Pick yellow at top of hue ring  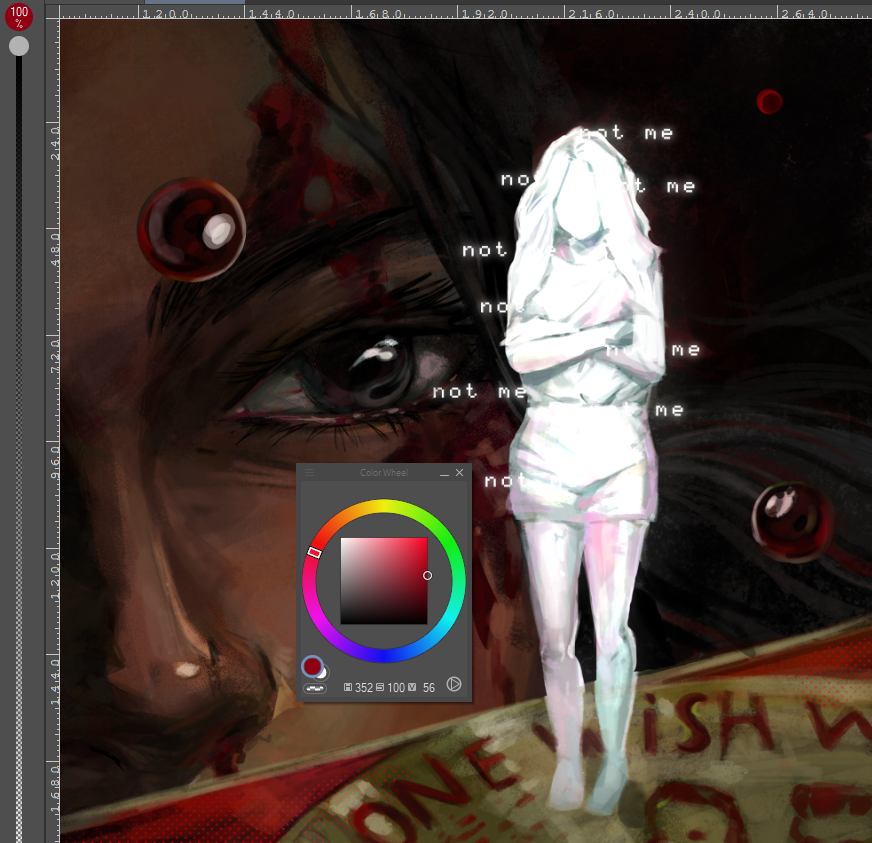click(x=384, y=505)
